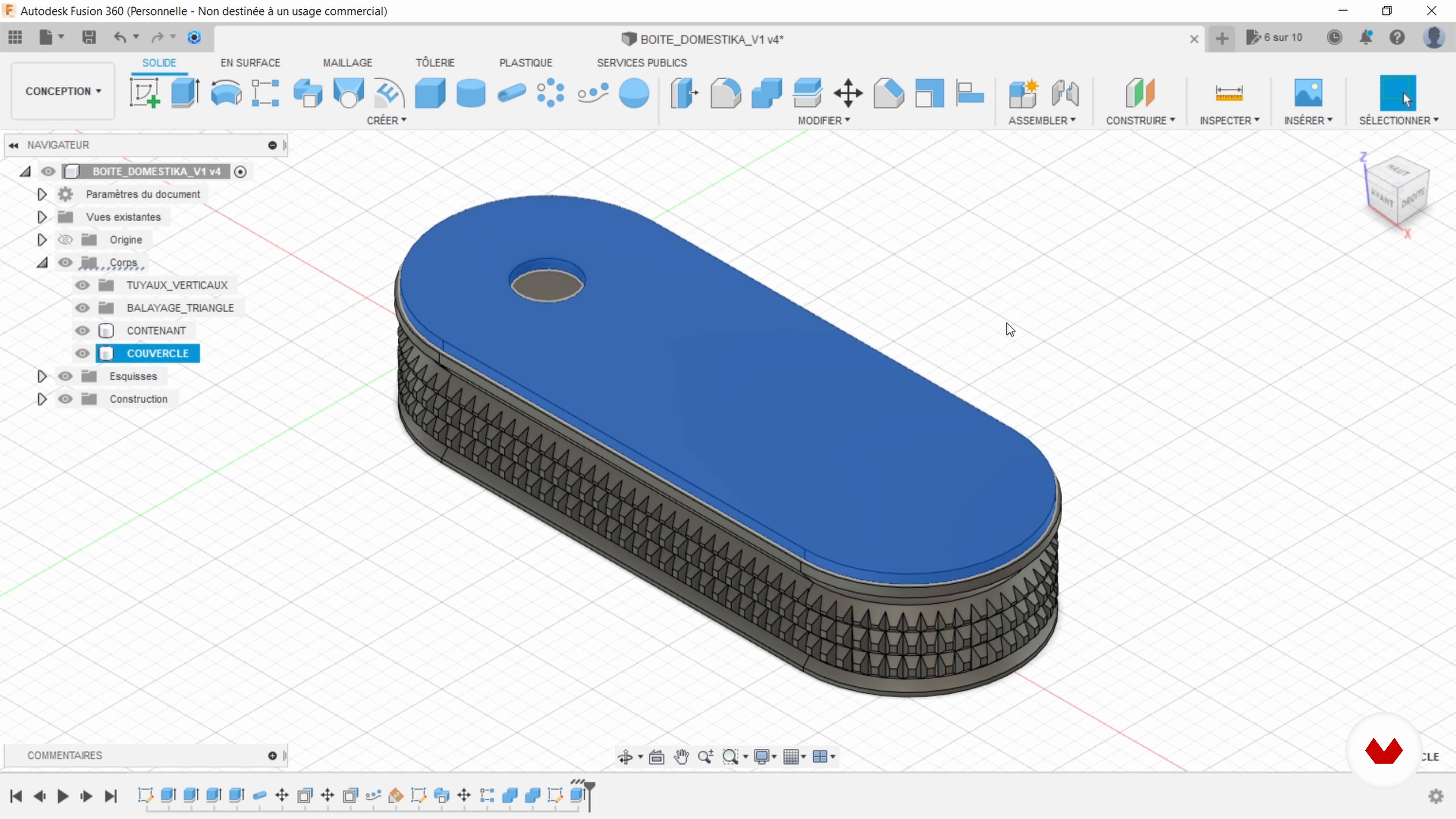Open the ASSEMBLER menu

click(x=1042, y=121)
